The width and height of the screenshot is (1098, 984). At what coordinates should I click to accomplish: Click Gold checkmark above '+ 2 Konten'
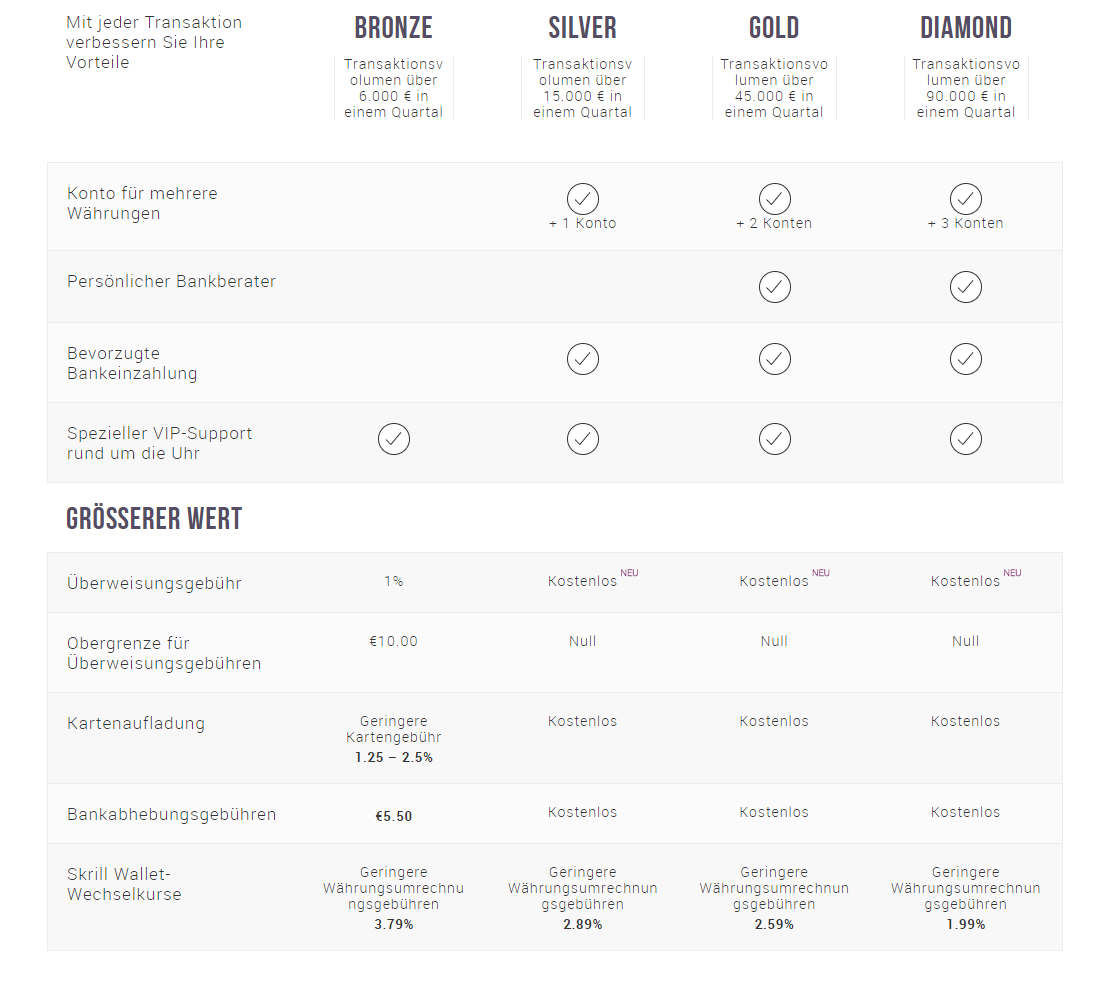click(x=774, y=199)
